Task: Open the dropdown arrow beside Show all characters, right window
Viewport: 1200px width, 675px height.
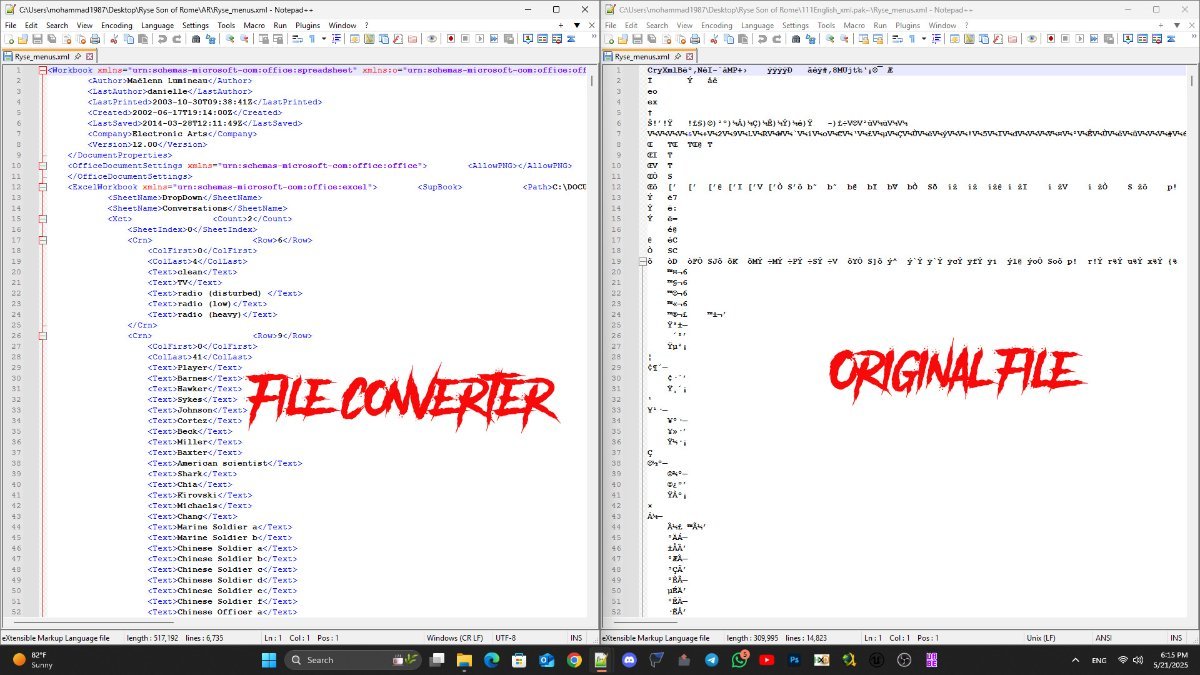Action: point(924,39)
